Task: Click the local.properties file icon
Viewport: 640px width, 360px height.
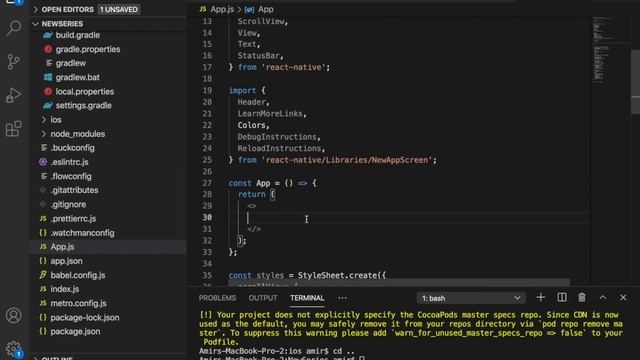Action: (48, 91)
